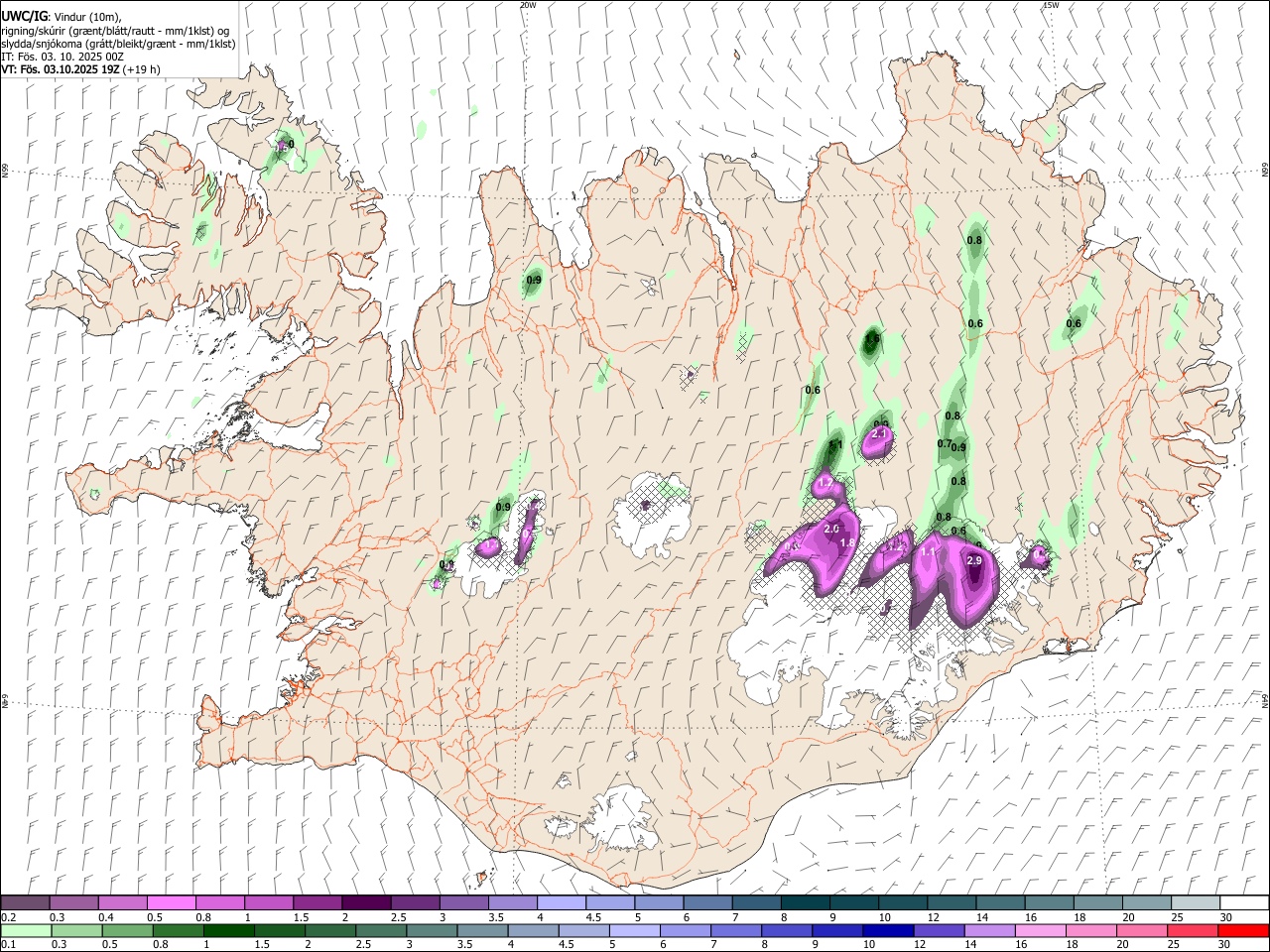Pick the lower legend swatch above label 2.5
1270x952 pixels.
[381, 931]
